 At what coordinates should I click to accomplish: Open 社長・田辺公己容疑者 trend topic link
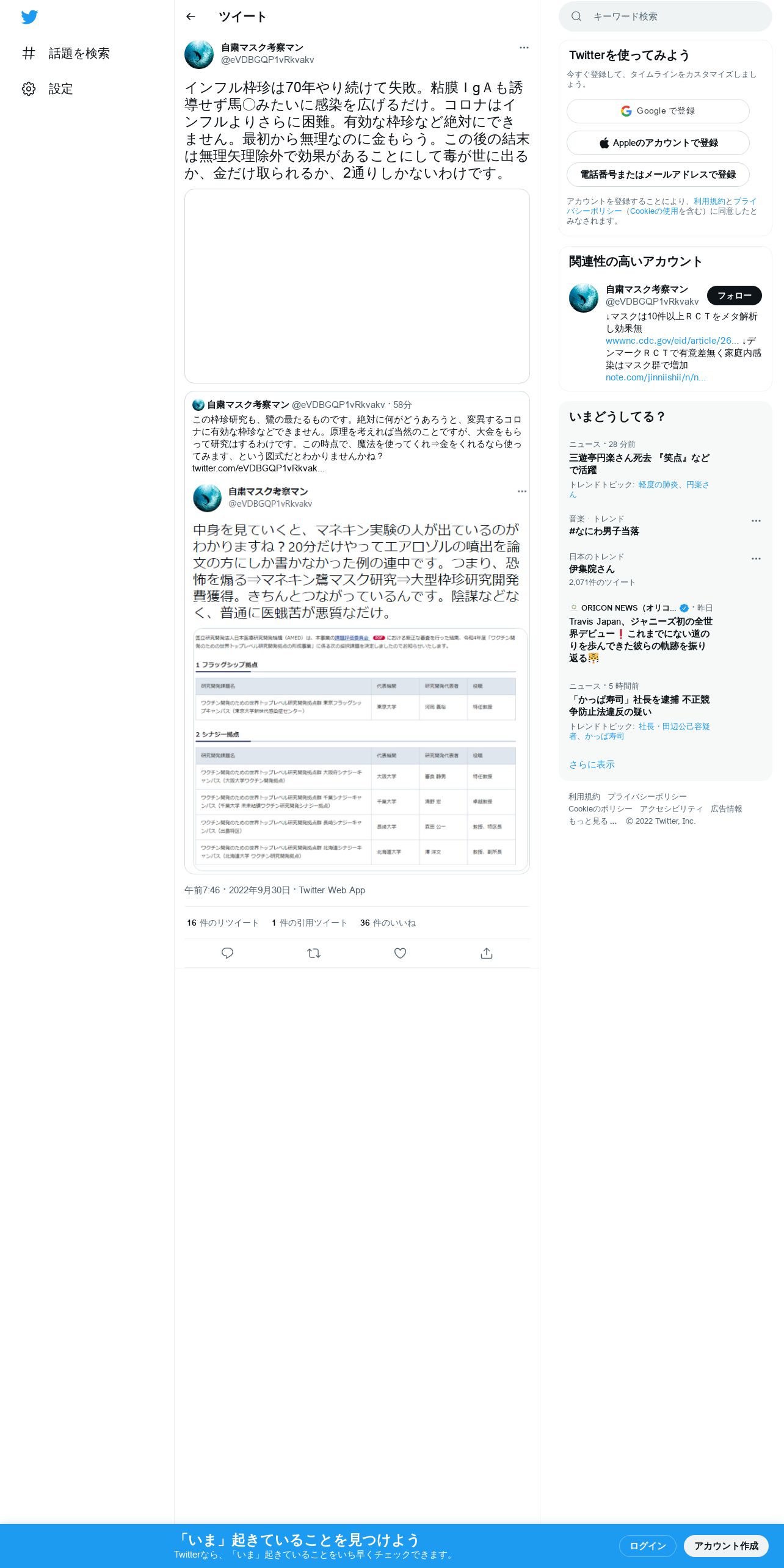click(639, 731)
